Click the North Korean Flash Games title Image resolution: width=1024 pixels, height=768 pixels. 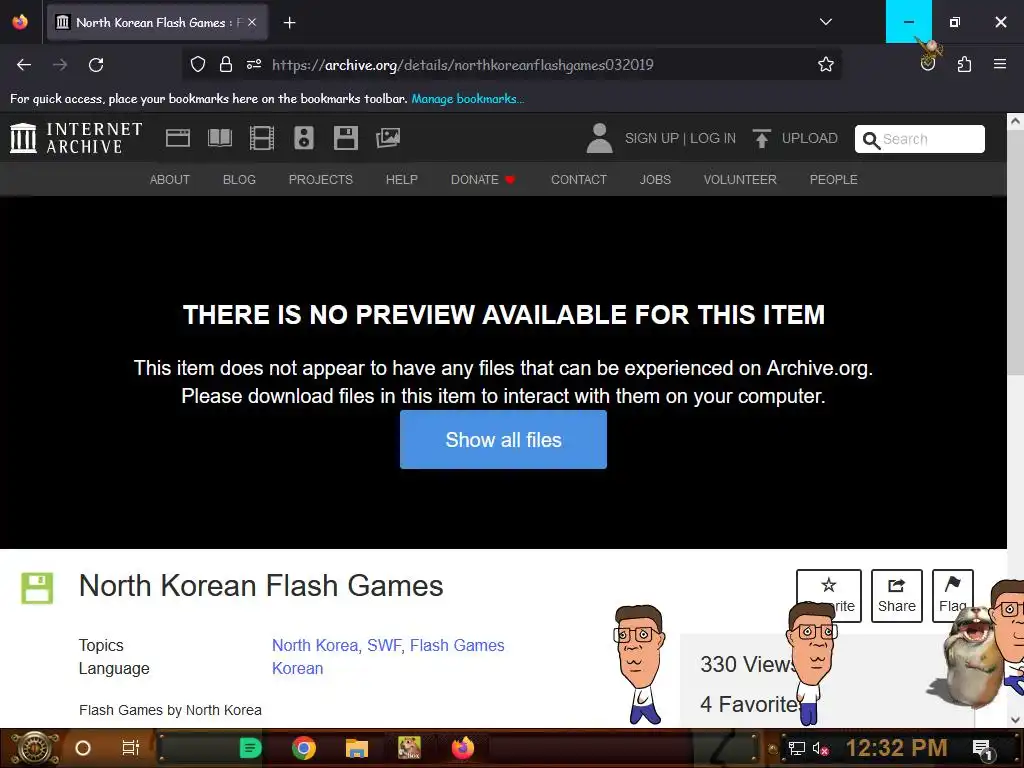point(261,586)
